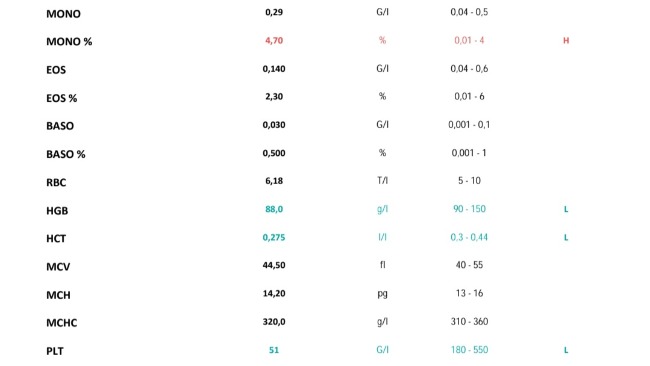
Task: Click the MCHC value 320,0
Action: [274, 322]
